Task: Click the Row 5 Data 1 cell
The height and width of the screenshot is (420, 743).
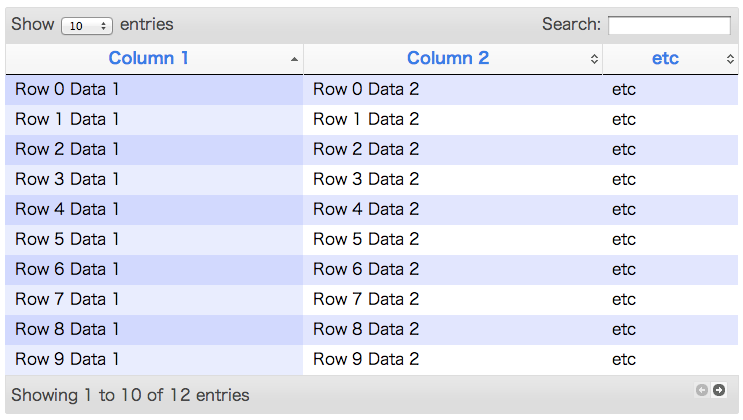Action: pyautogui.click(x=67, y=240)
